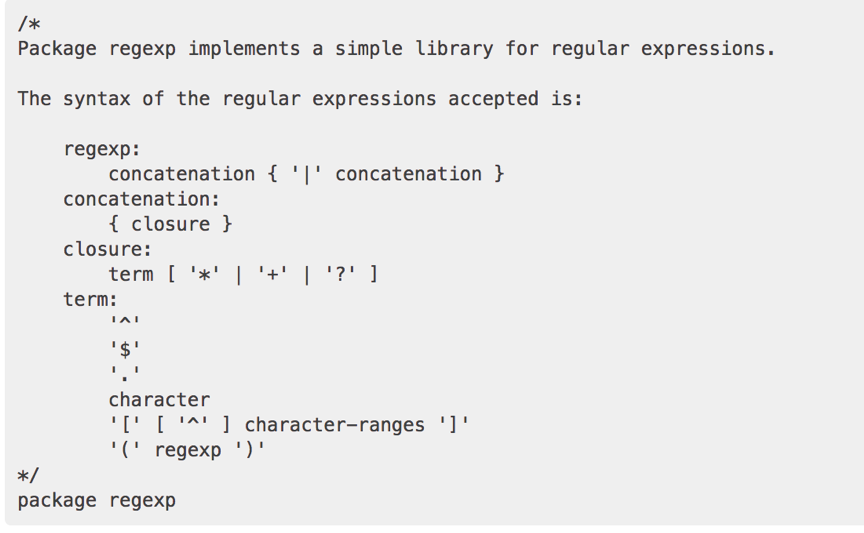Click the '|' pipe literal in the regexp rule

click(x=302, y=174)
